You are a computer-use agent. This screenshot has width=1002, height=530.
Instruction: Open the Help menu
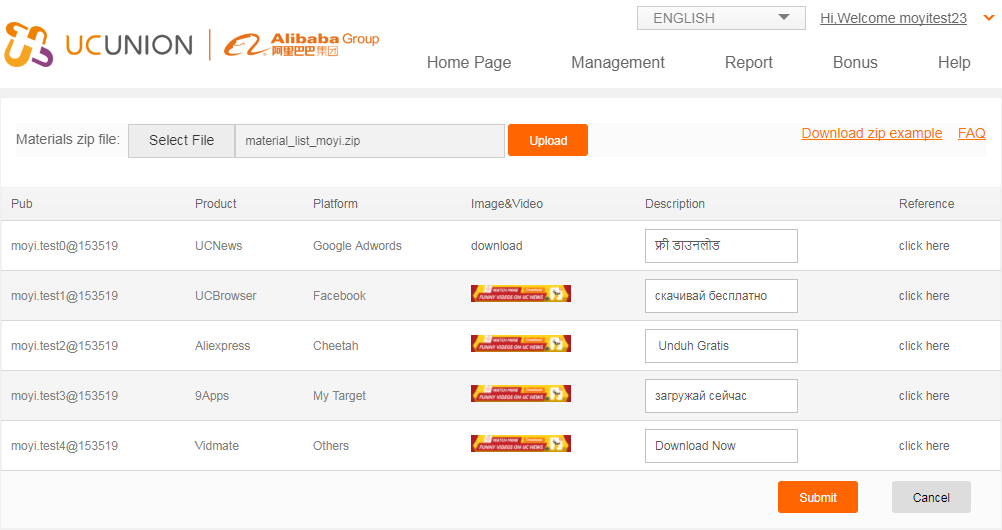pyautogui.click(x=954, y=62)
